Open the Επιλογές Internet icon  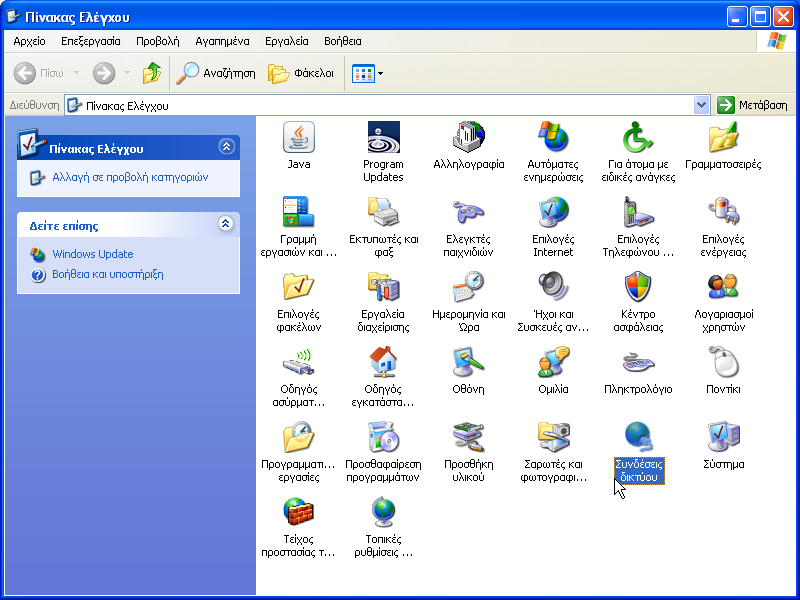pos(553,213)
